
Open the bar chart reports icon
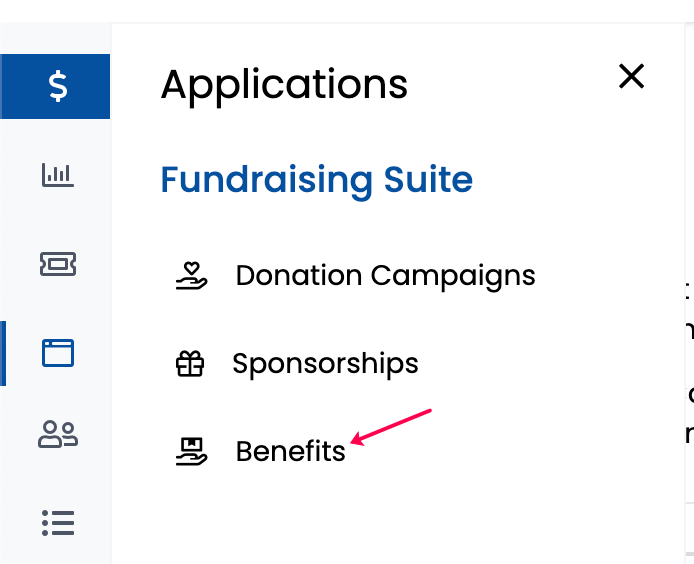pyautogui.click(x=58, y=175)
